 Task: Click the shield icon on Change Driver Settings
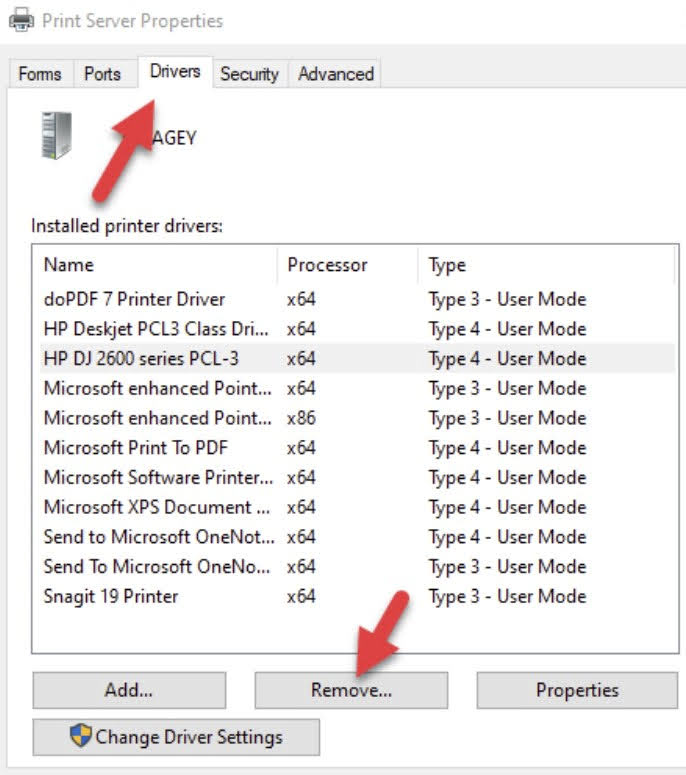[80, 736]
